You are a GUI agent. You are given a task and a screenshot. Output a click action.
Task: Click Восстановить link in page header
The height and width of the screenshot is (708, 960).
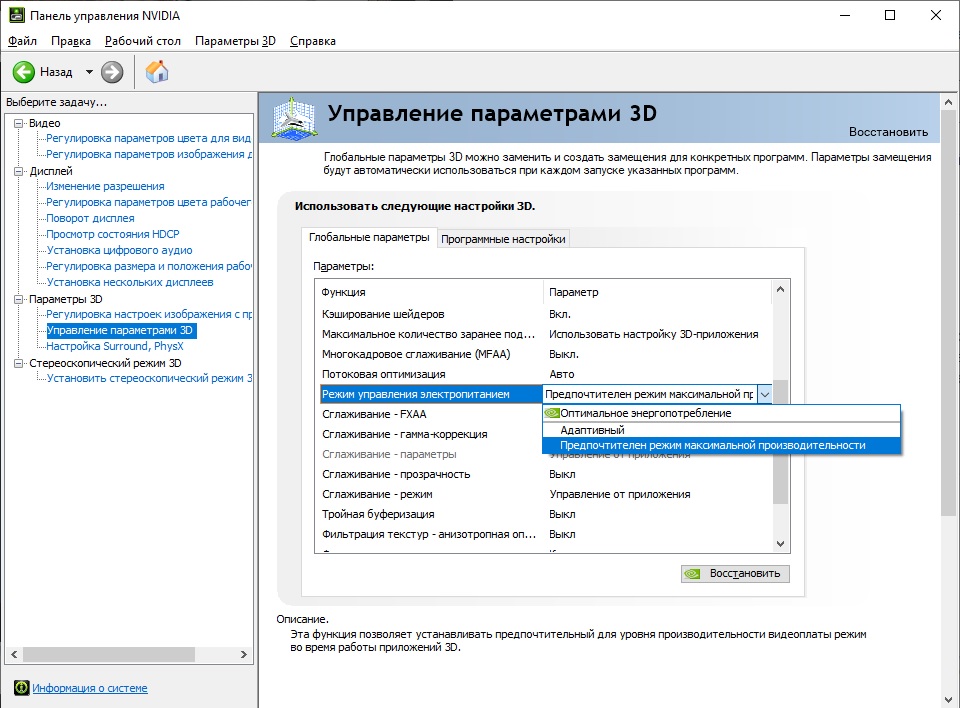[x=888, y=132]
